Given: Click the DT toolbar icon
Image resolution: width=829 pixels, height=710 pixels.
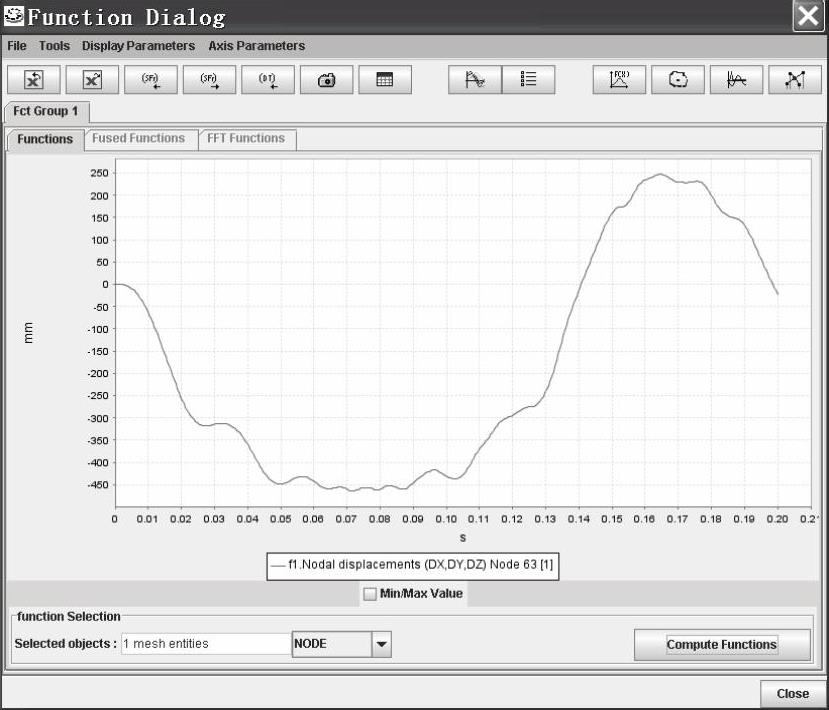Looking at the screenshot, I should [267, 81].
